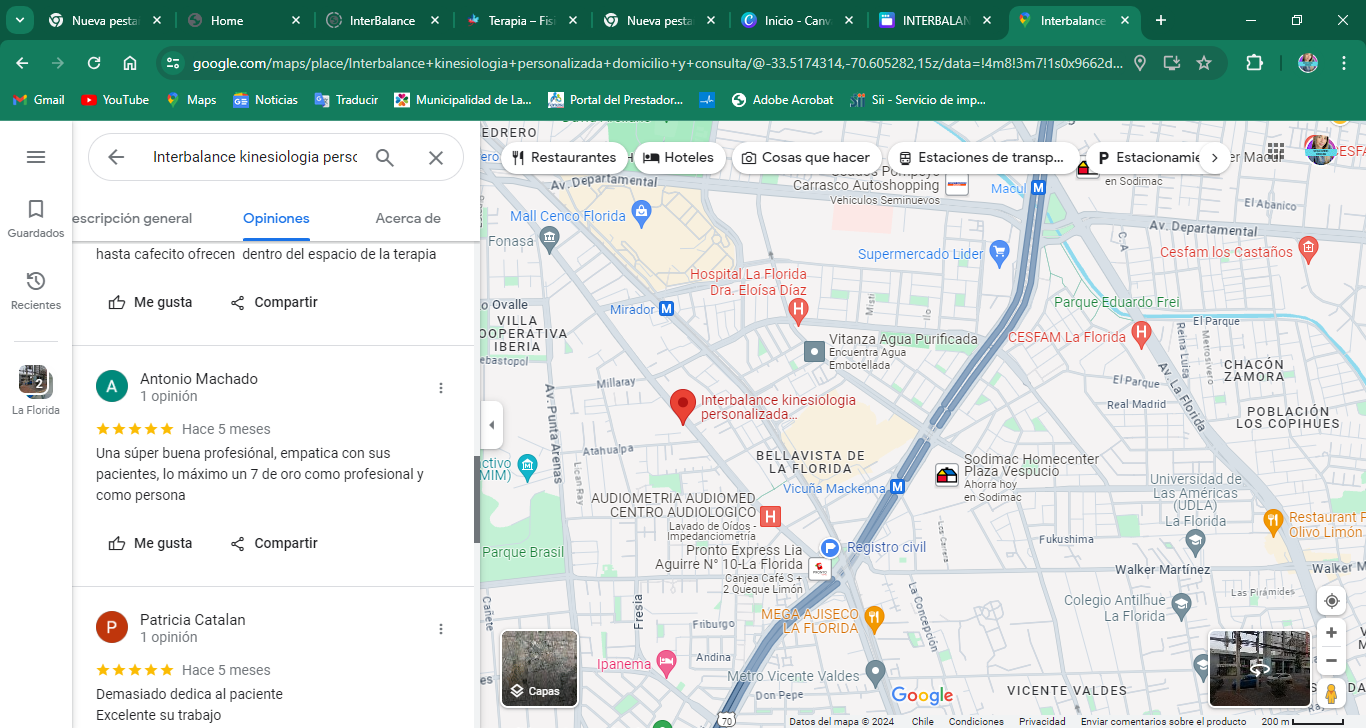The image size is (1366, 728).
Task: Filter the map by Restaurantes
Action: (x=564, y=157)
